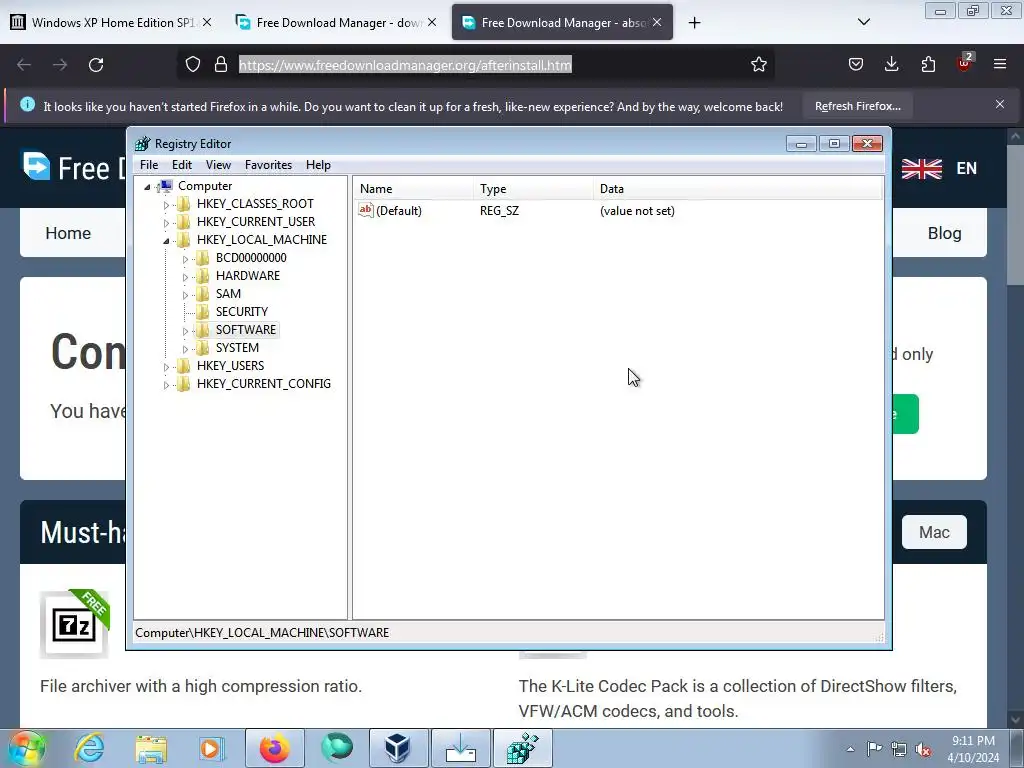Image resolution: width=1024 pixels, height=768 pixels.
Task: Switch to Registry Editor taskbar icon
Action: point(522,748)
